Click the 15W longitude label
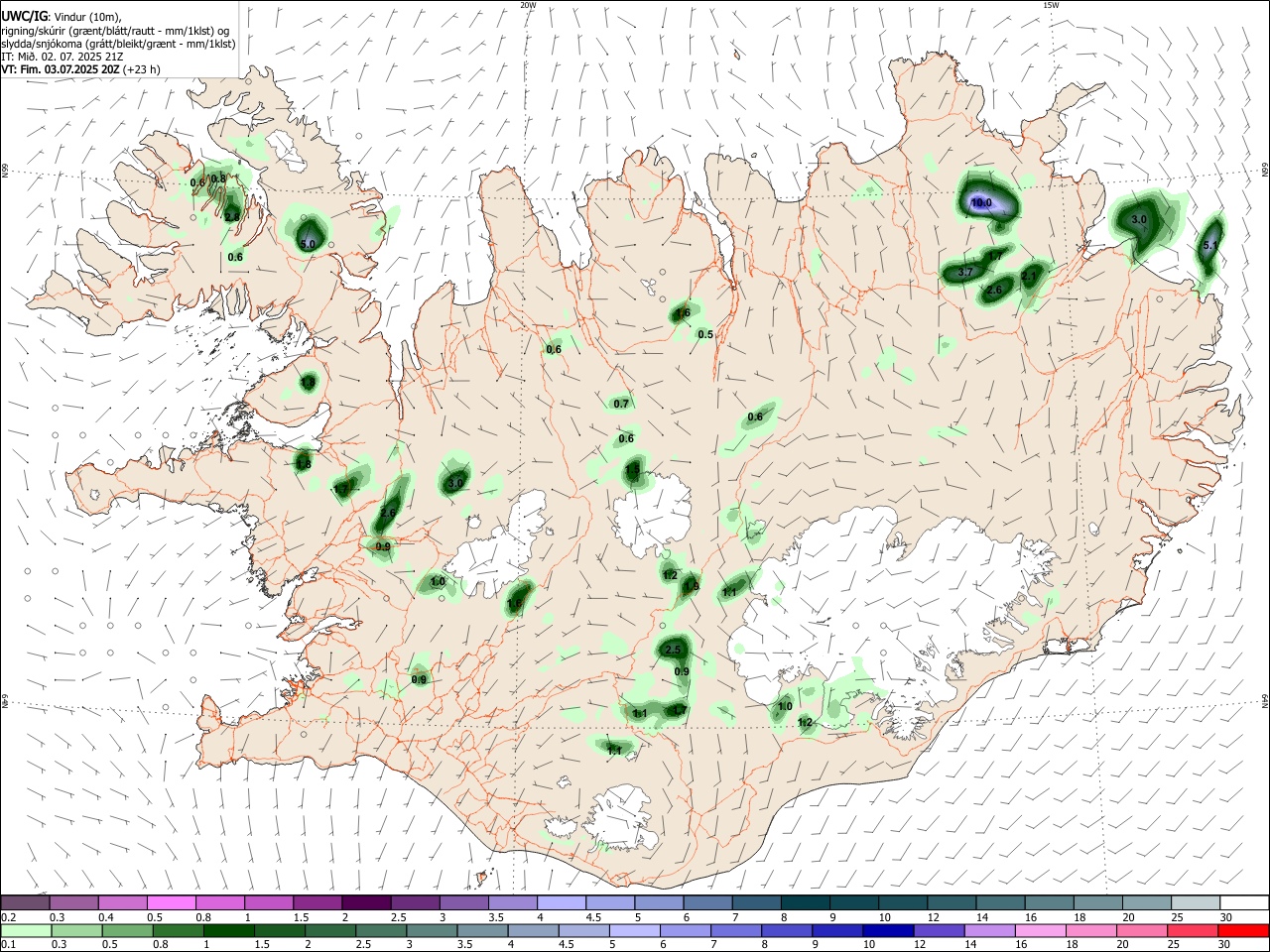This screenshot has width=1270, height=952. click(x=1050, y=5)
